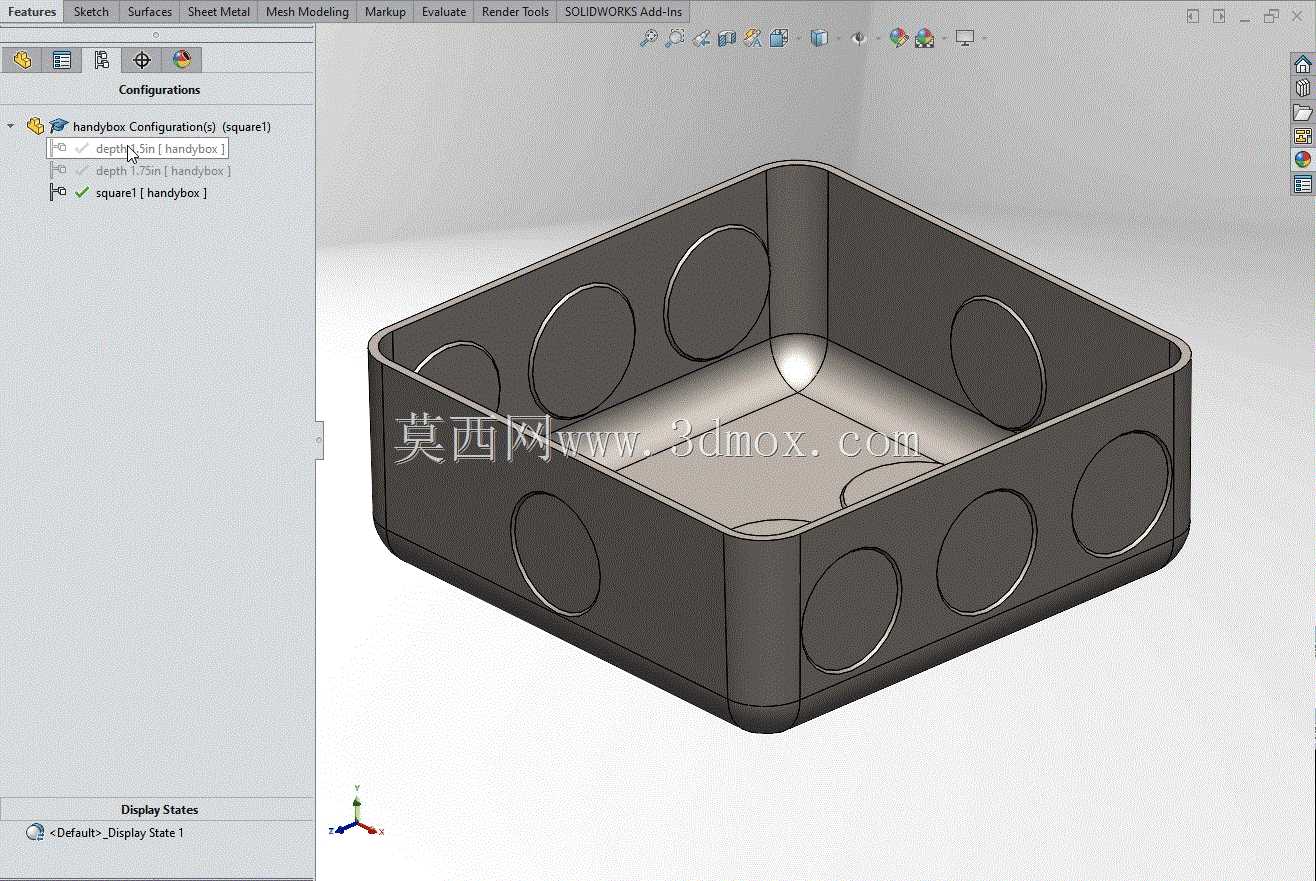This screenshot has height=881, width=1316.
Task: Open the Render Tools tab
Action: [x=515, y=12]
